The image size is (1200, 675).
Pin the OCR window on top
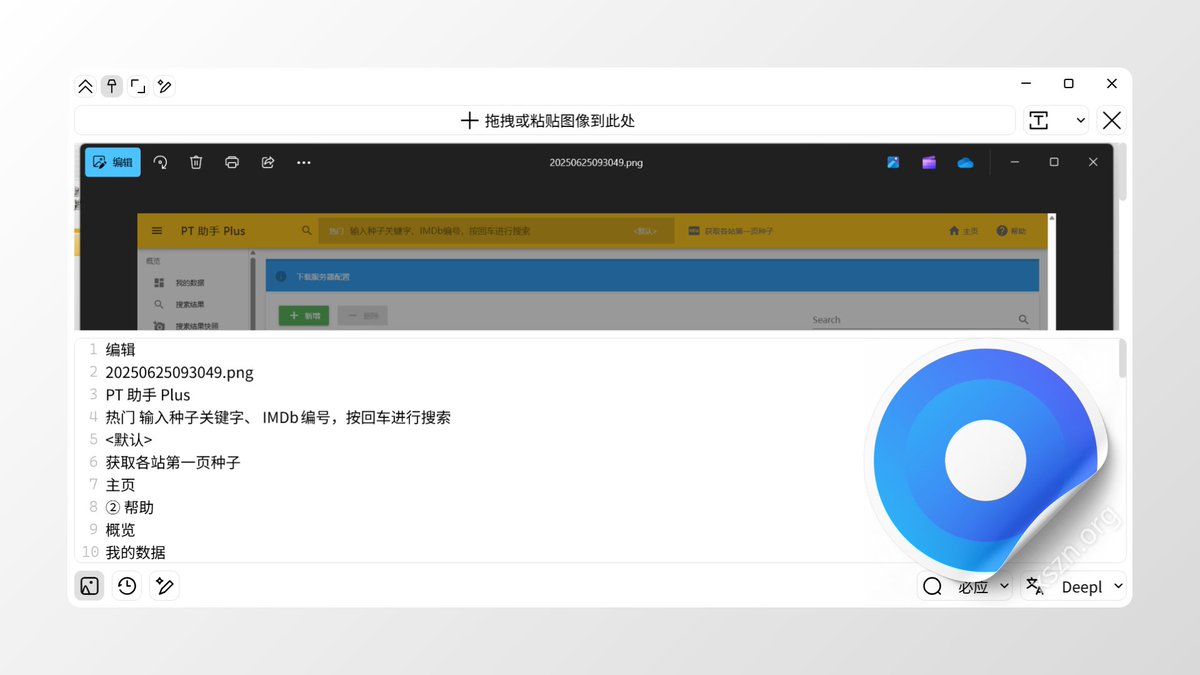111,86
